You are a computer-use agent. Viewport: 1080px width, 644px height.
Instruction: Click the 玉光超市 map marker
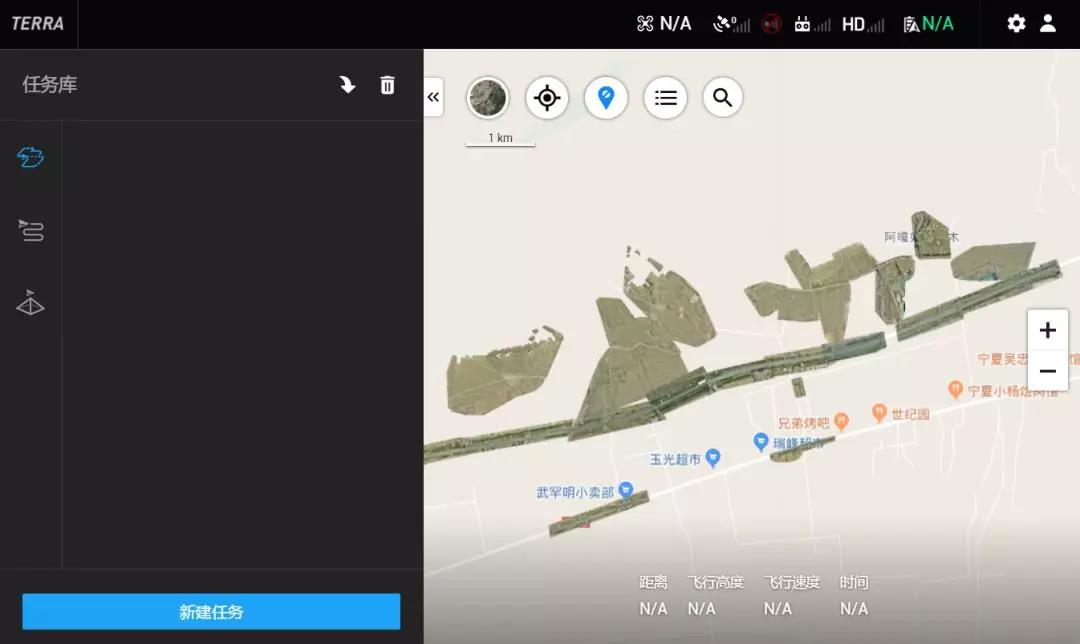click(x=713, y=457)
